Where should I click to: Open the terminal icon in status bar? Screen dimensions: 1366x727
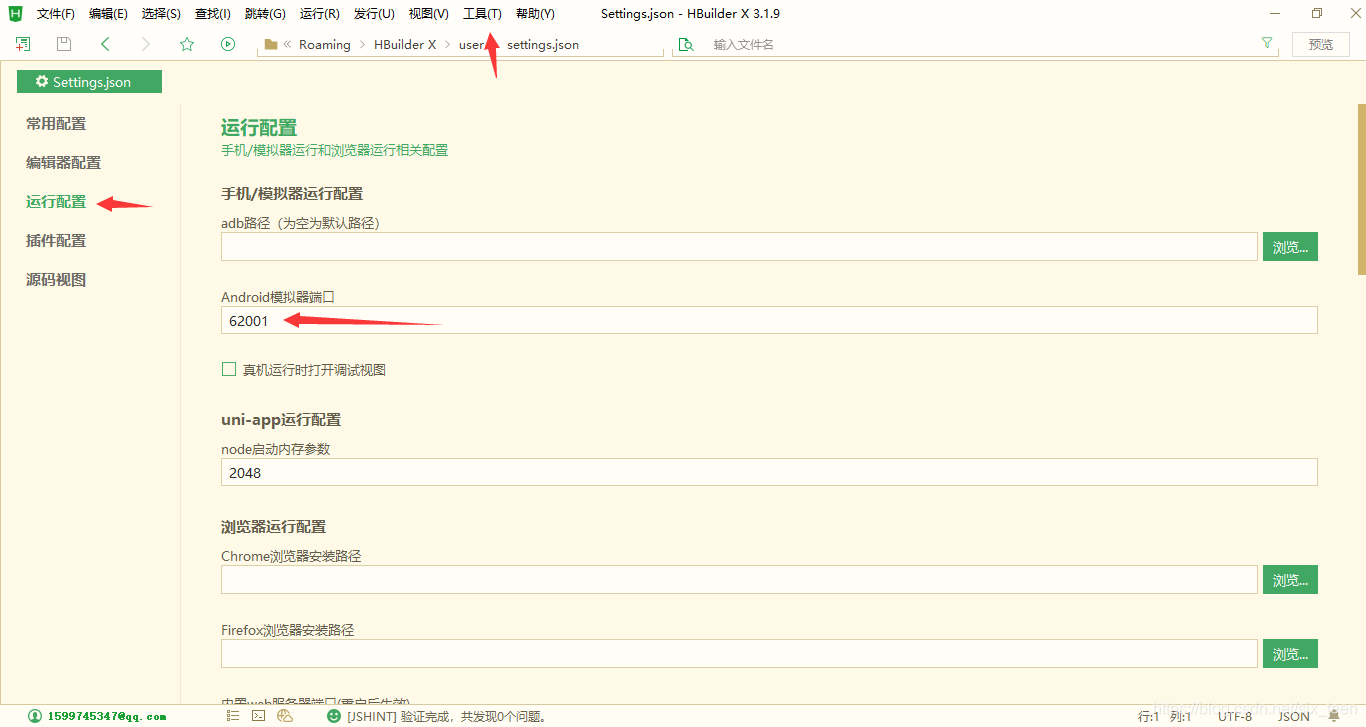click(258, 716)
